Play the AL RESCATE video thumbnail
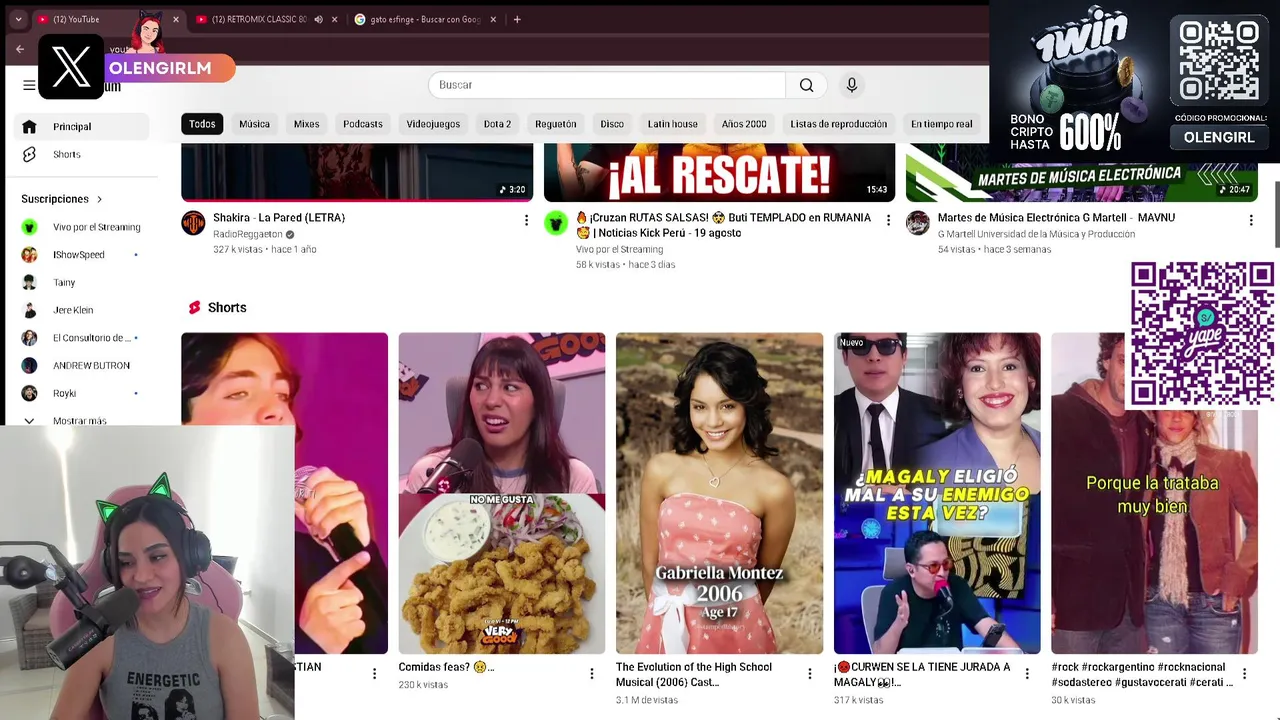Viewport: 1280px width, 720px height. (719, 172)
